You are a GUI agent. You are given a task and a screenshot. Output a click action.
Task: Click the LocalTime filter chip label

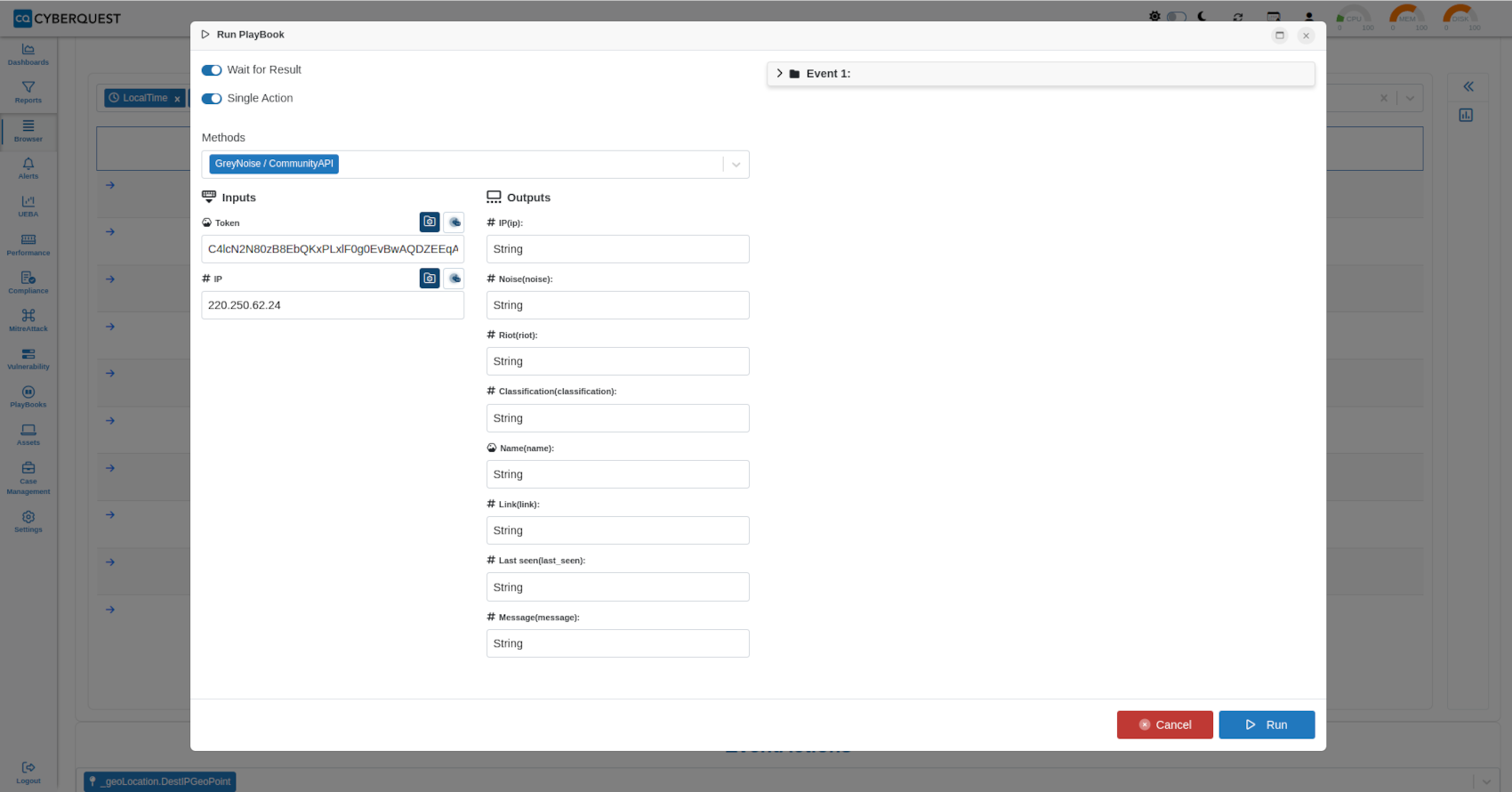pyautogui.click(x=145, y=98)
